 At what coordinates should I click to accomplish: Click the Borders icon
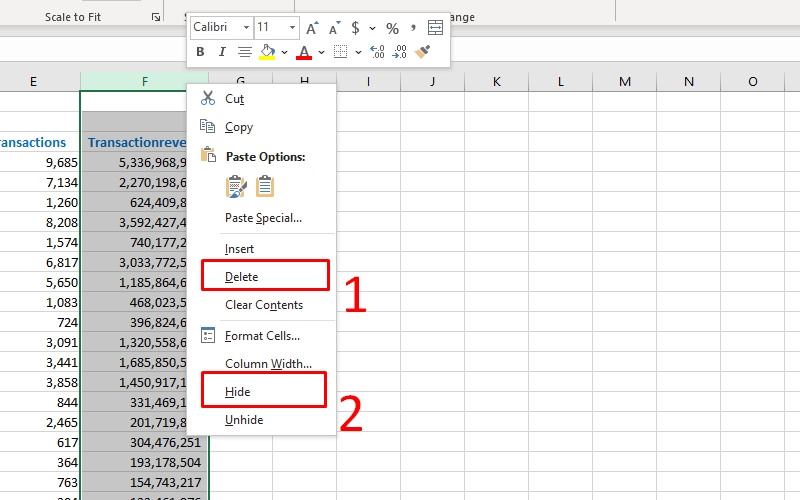click(340, 52)
